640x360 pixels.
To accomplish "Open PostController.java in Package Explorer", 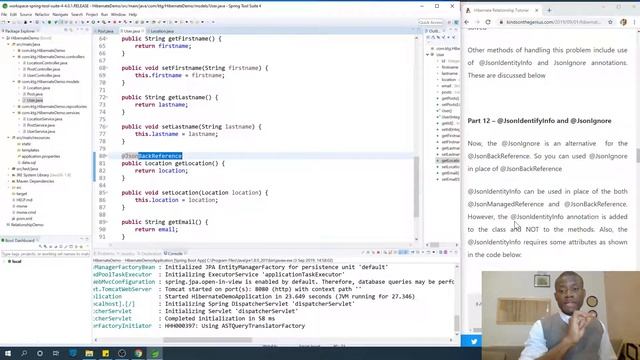I will point(43,69).
